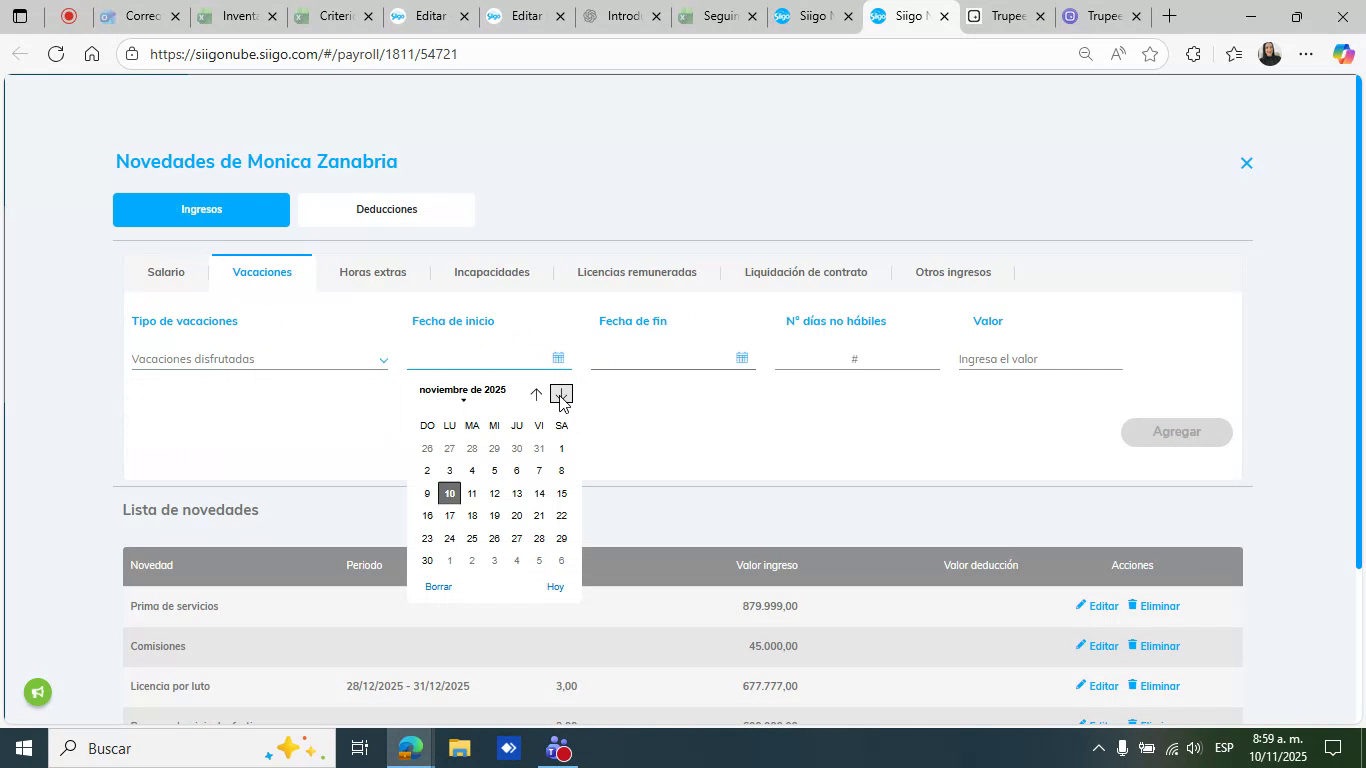This screenshot has width=1366, height=768.
Task: Click the pencil Editar icon for Comisiones
Action: pos(1080,645)
